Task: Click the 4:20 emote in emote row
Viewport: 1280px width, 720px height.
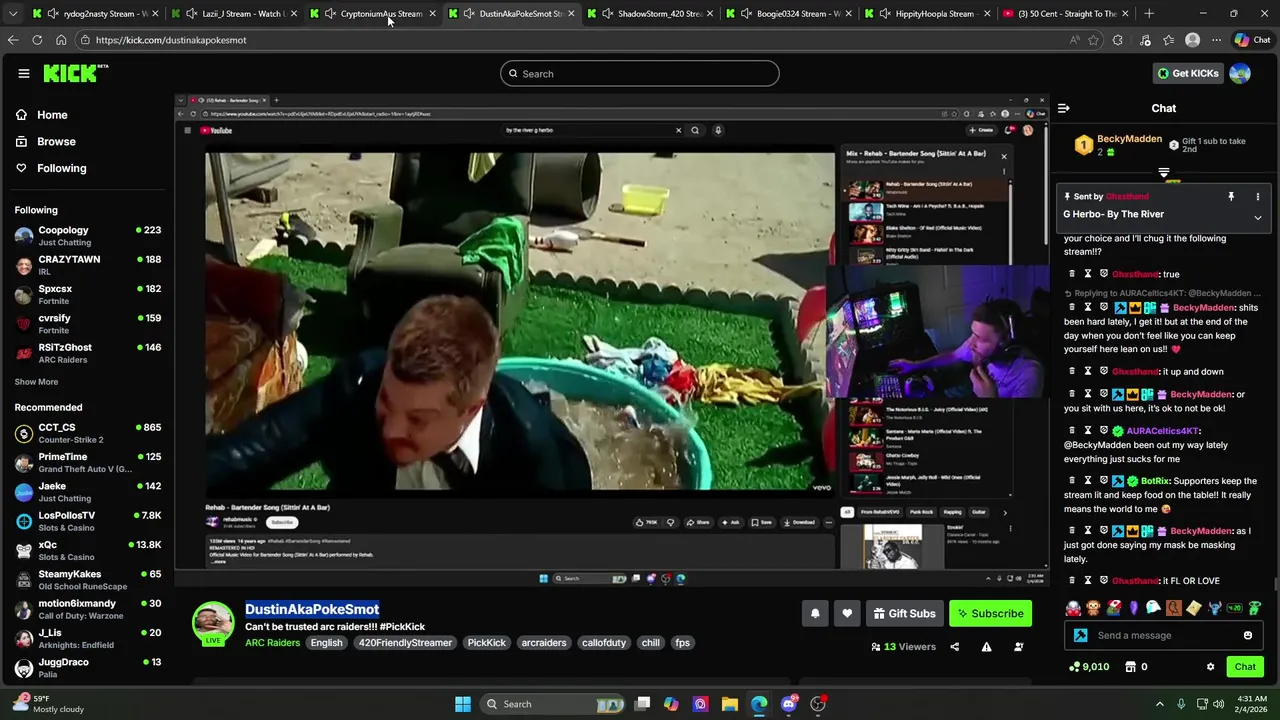Action: click(1234, 608)
